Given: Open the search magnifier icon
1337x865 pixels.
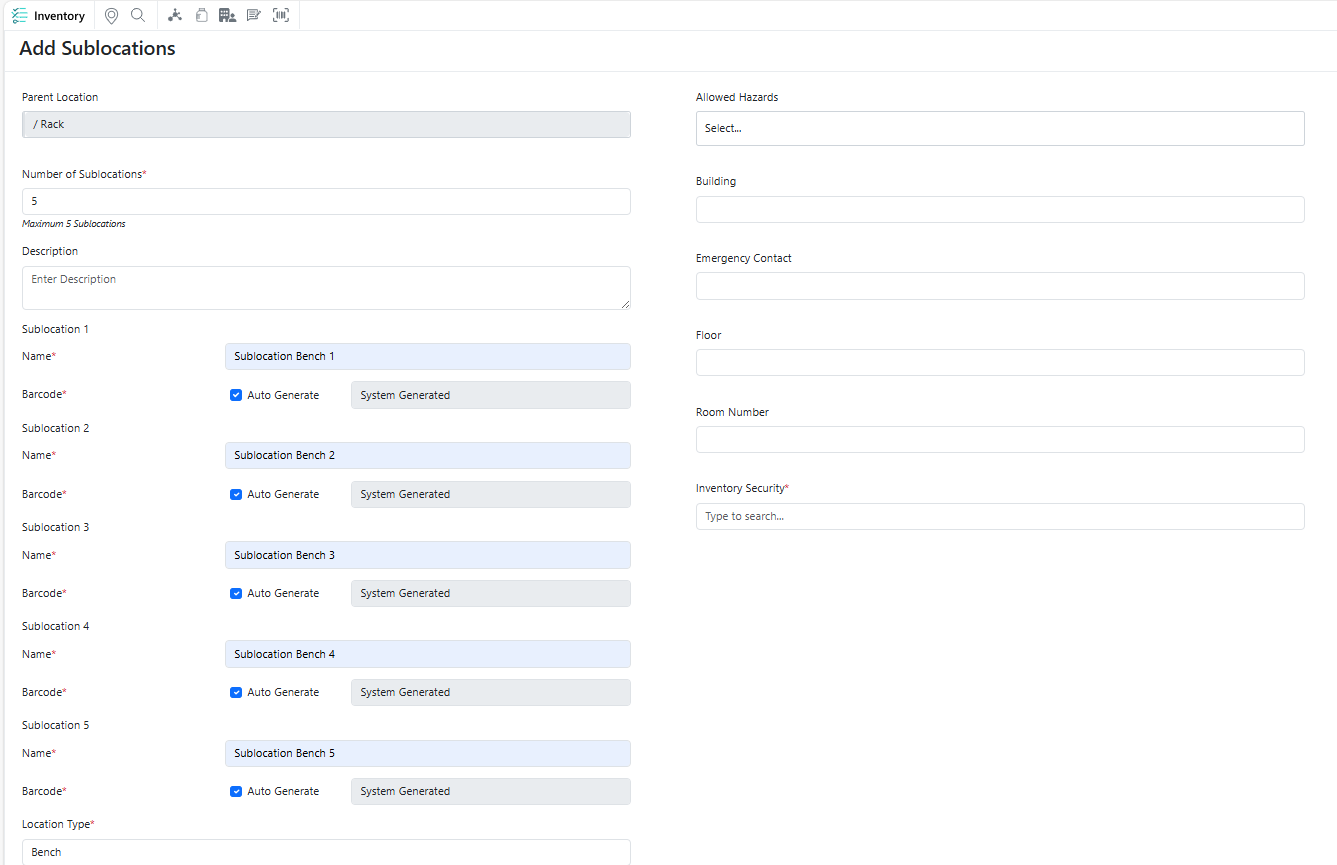Looking at the screenshot, I should [138, 16].
